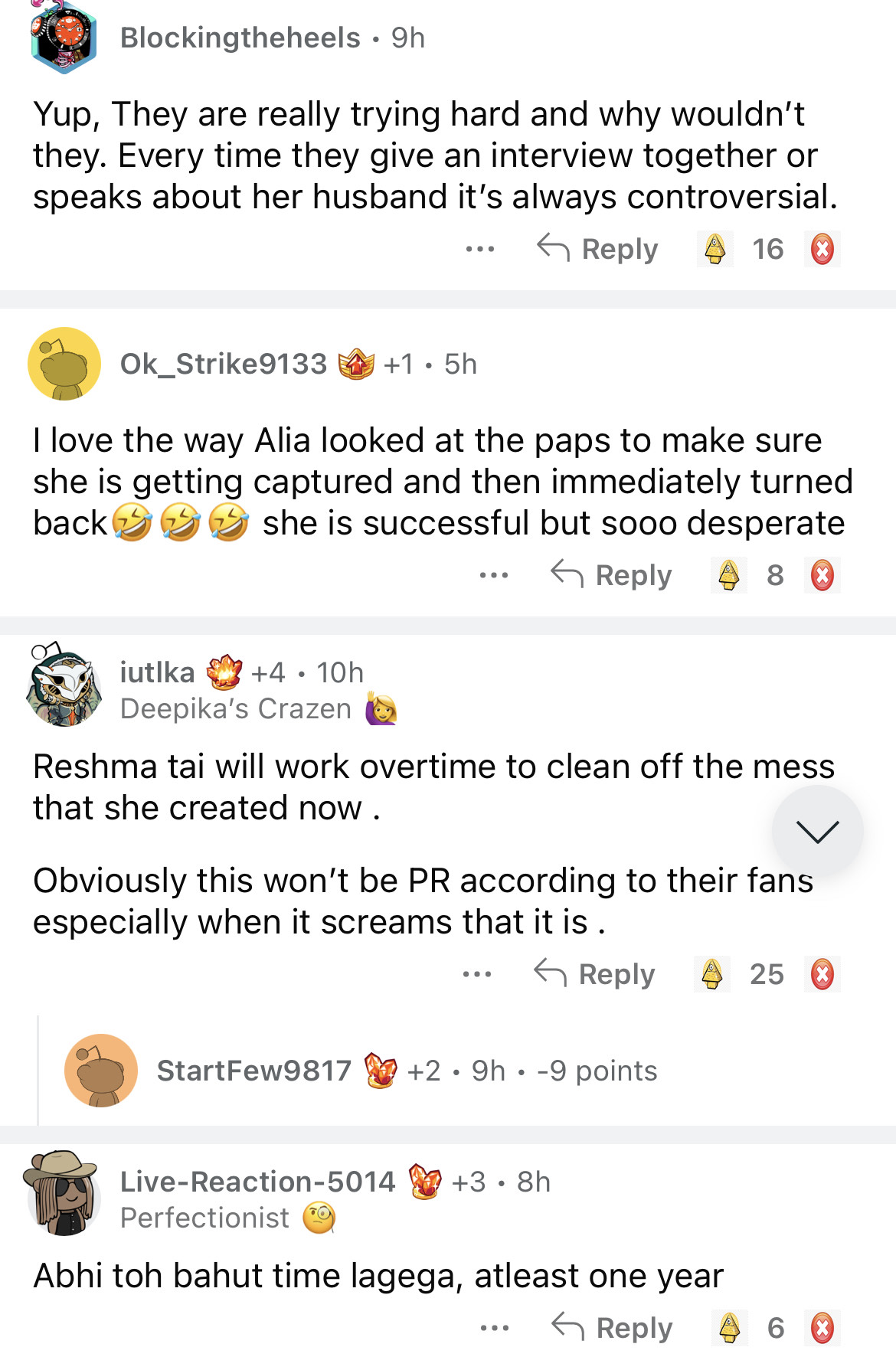The image size is (896, 1357).
Task: Upvote iutlka's Reshma tai comment
Action: coord(712,974)
